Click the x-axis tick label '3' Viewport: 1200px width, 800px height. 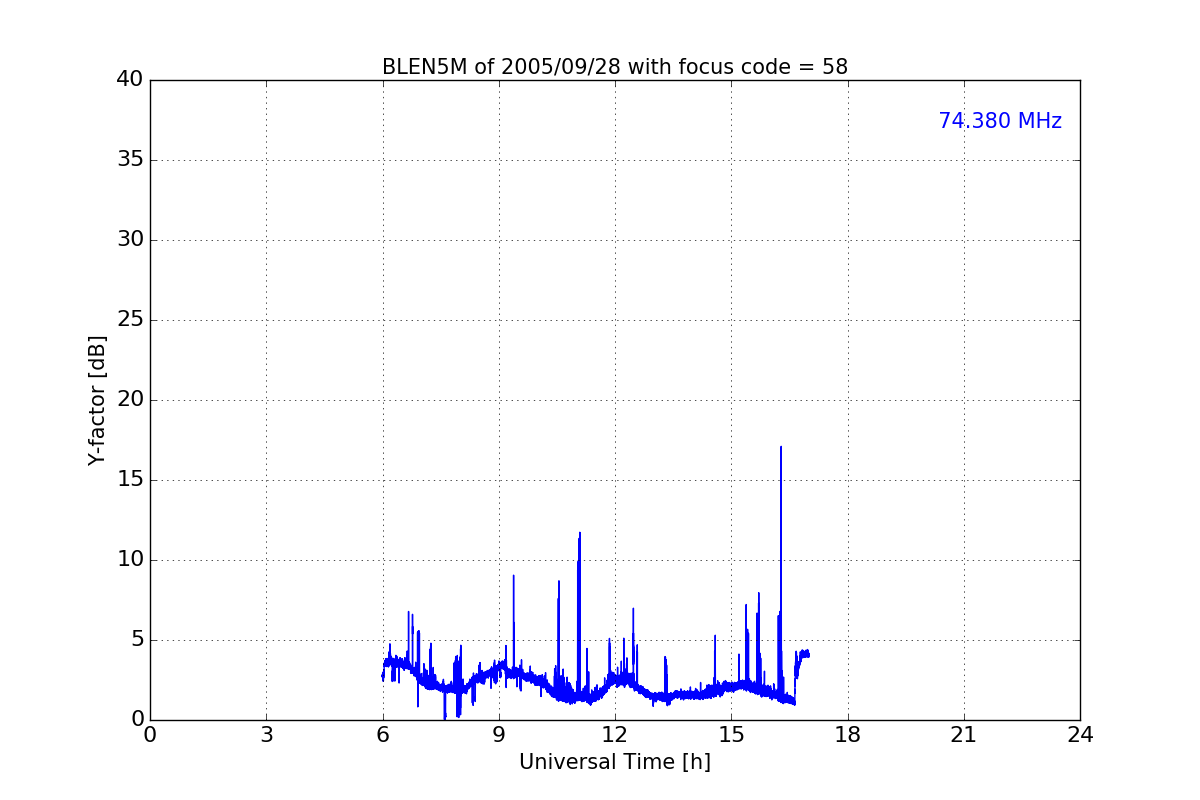click(266, 735)
